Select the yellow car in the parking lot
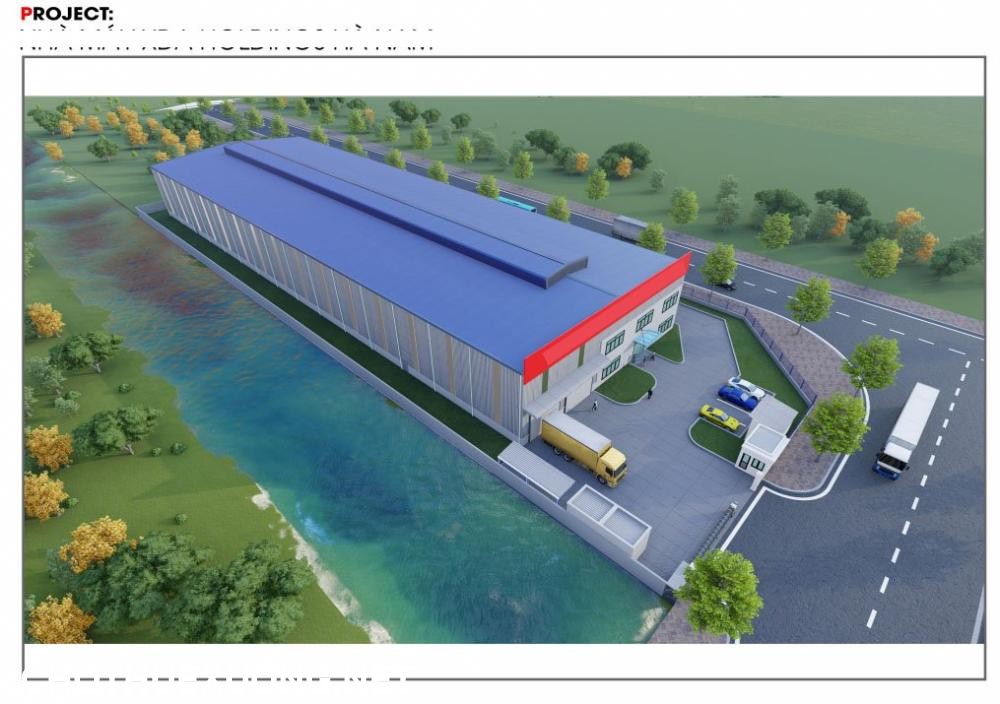This screenshot has width=1000, height=704. tap(719, 417)
